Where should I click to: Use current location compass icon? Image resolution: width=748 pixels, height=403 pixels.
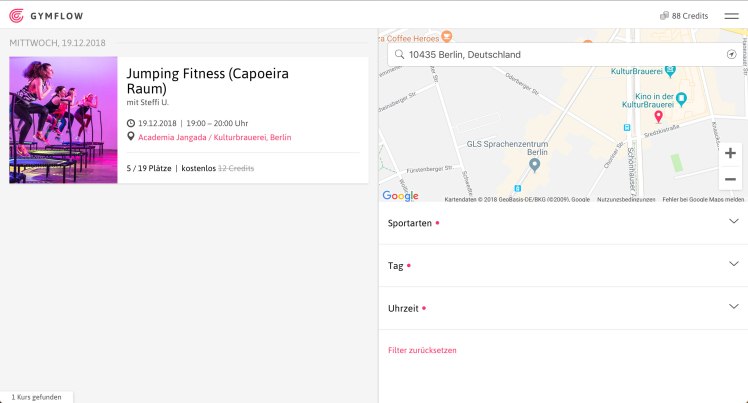(731, 54)
